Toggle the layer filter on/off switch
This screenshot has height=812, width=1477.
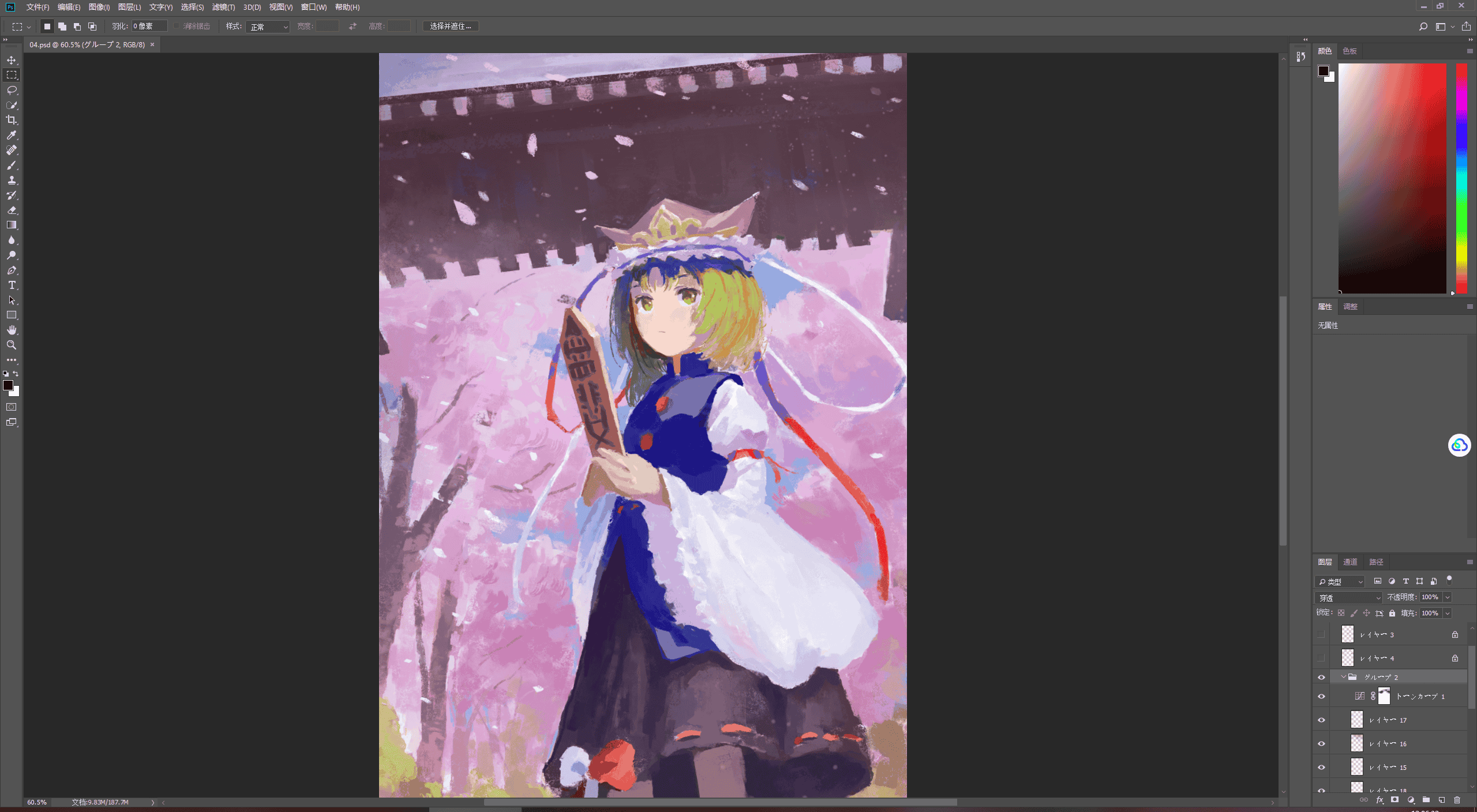(x=1449, y=580)
